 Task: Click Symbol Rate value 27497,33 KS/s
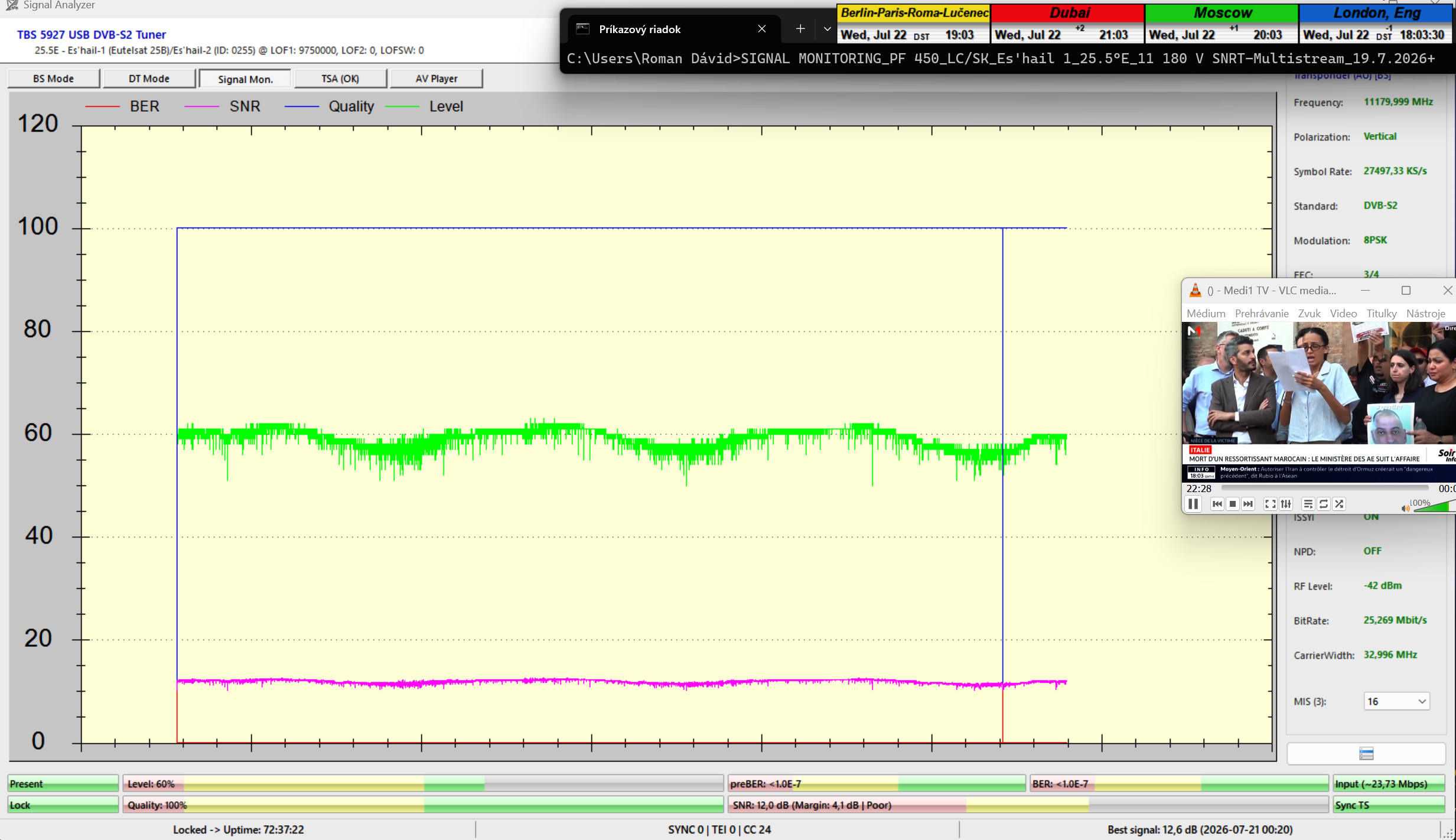(1395, 171)
